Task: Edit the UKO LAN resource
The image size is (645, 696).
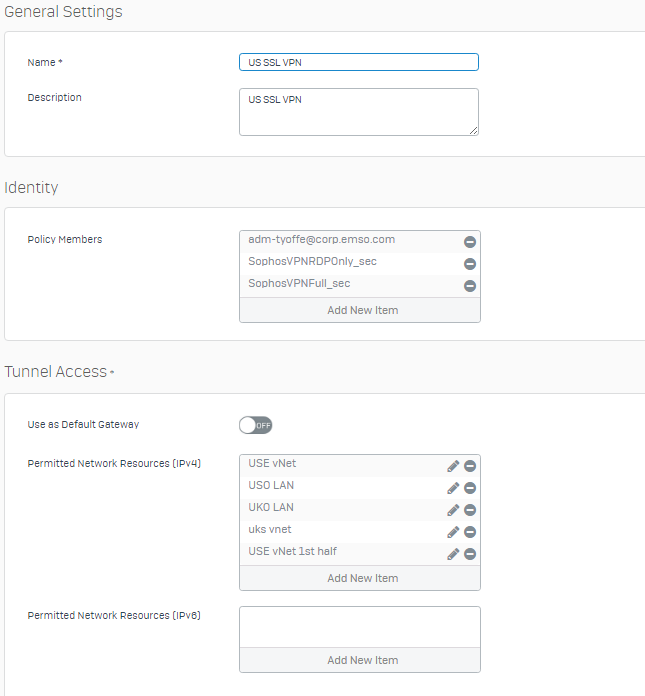Action: tap(453, 510)
